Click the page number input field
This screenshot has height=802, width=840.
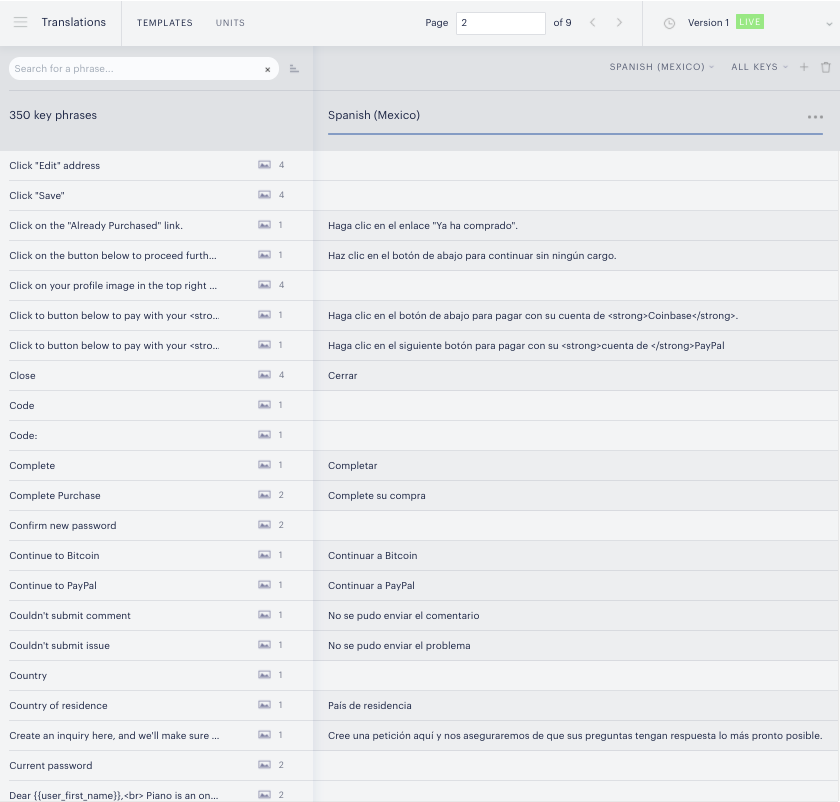pyautogui.click(x=500, y=23)
